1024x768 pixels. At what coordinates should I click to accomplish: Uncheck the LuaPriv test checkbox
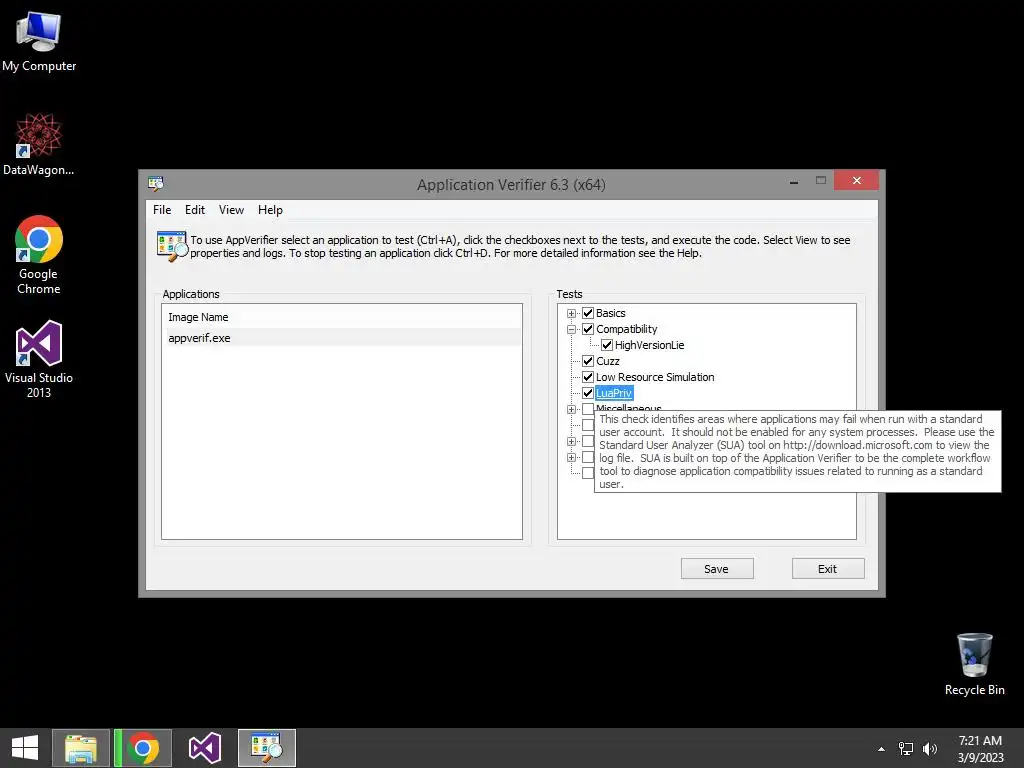coord(588,393)
